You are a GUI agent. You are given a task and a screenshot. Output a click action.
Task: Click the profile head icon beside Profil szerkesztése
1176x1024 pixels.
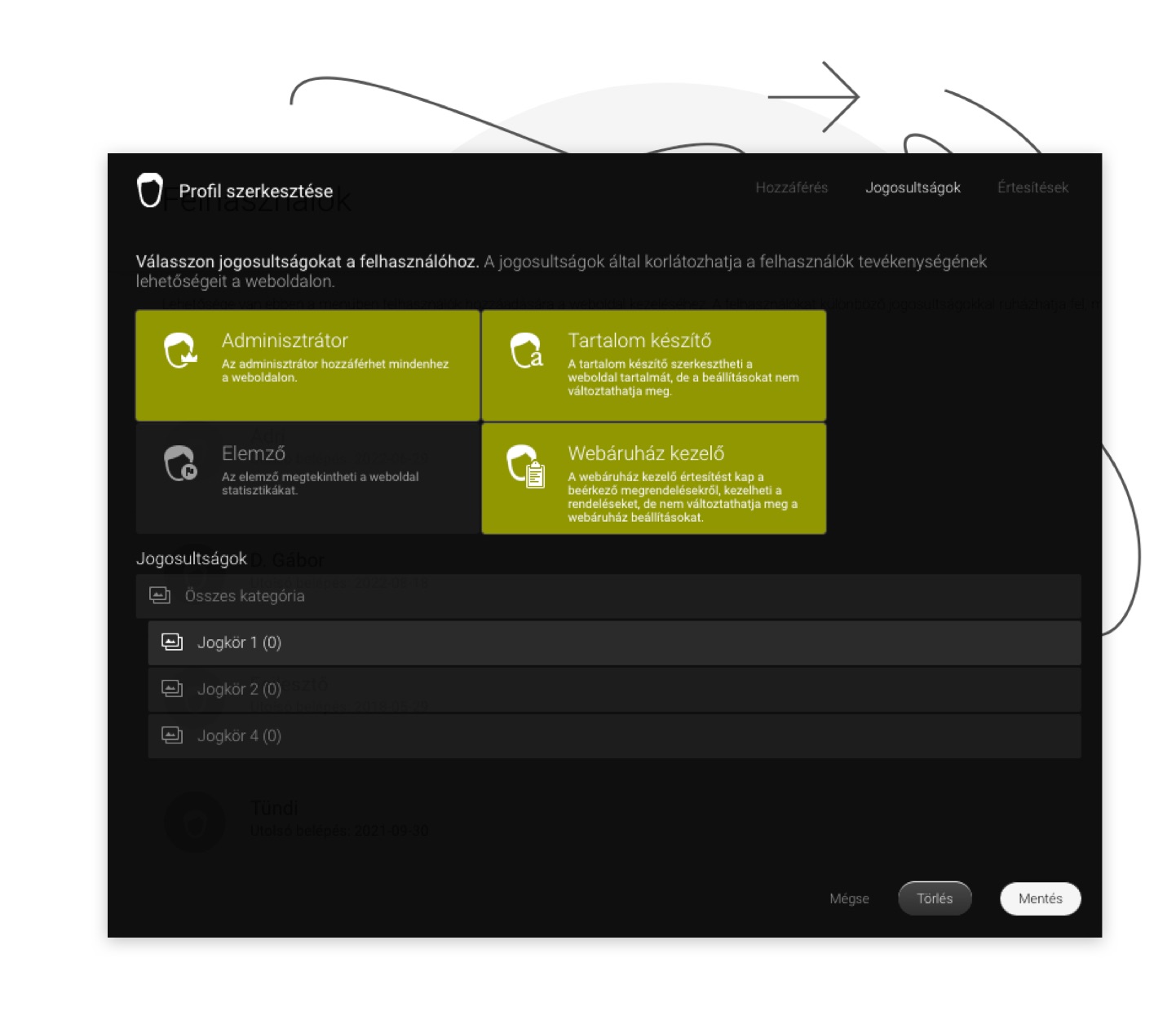(150, 190)
